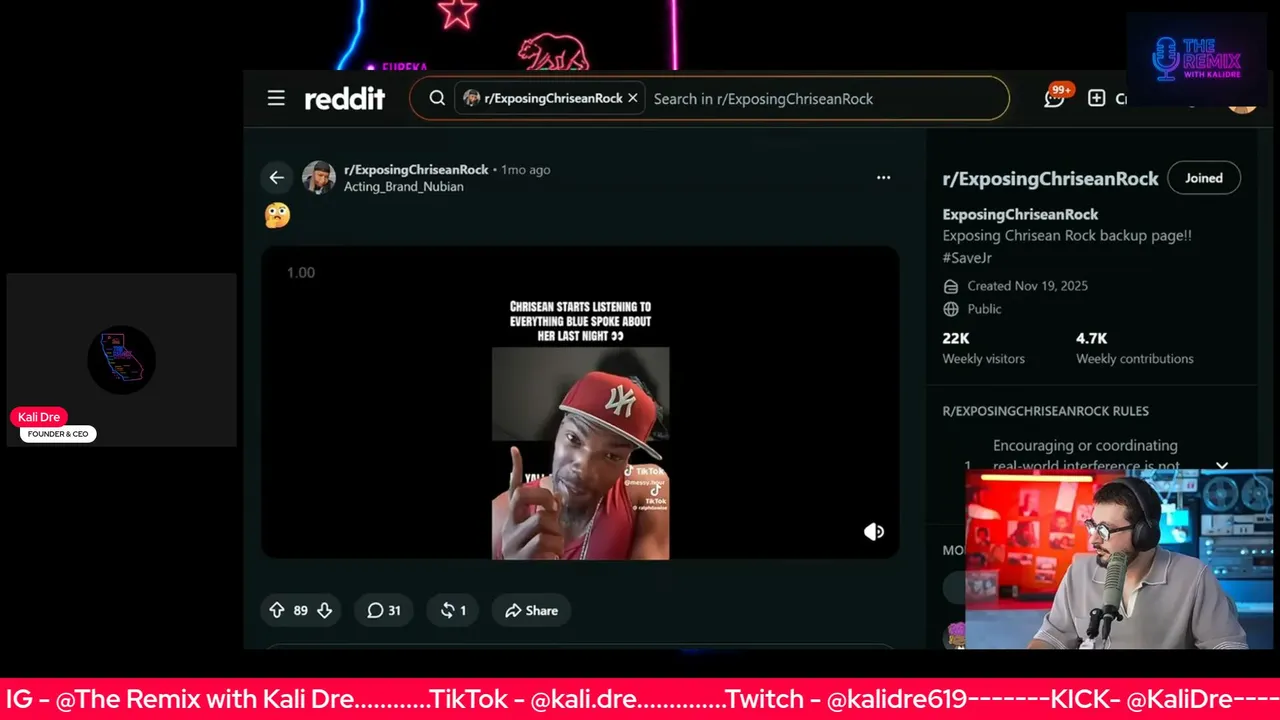
Task: Click the 4.7K weekly contributions stat
Action: (x=1134, y=348)
